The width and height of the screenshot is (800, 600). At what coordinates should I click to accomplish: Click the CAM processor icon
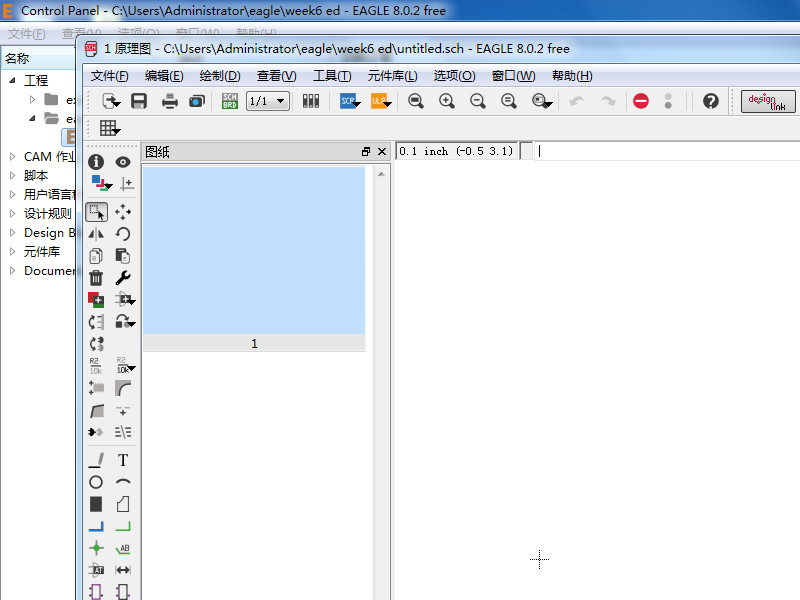[197, 101]
